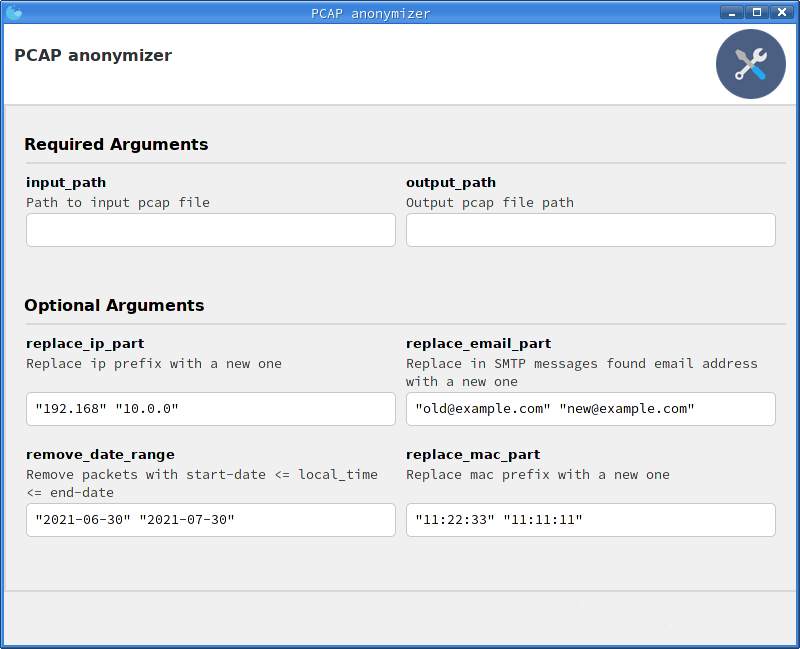Click the replace_email_part input box
The width and height of the screenshot is (800, 649).
[x=590, y=409]
